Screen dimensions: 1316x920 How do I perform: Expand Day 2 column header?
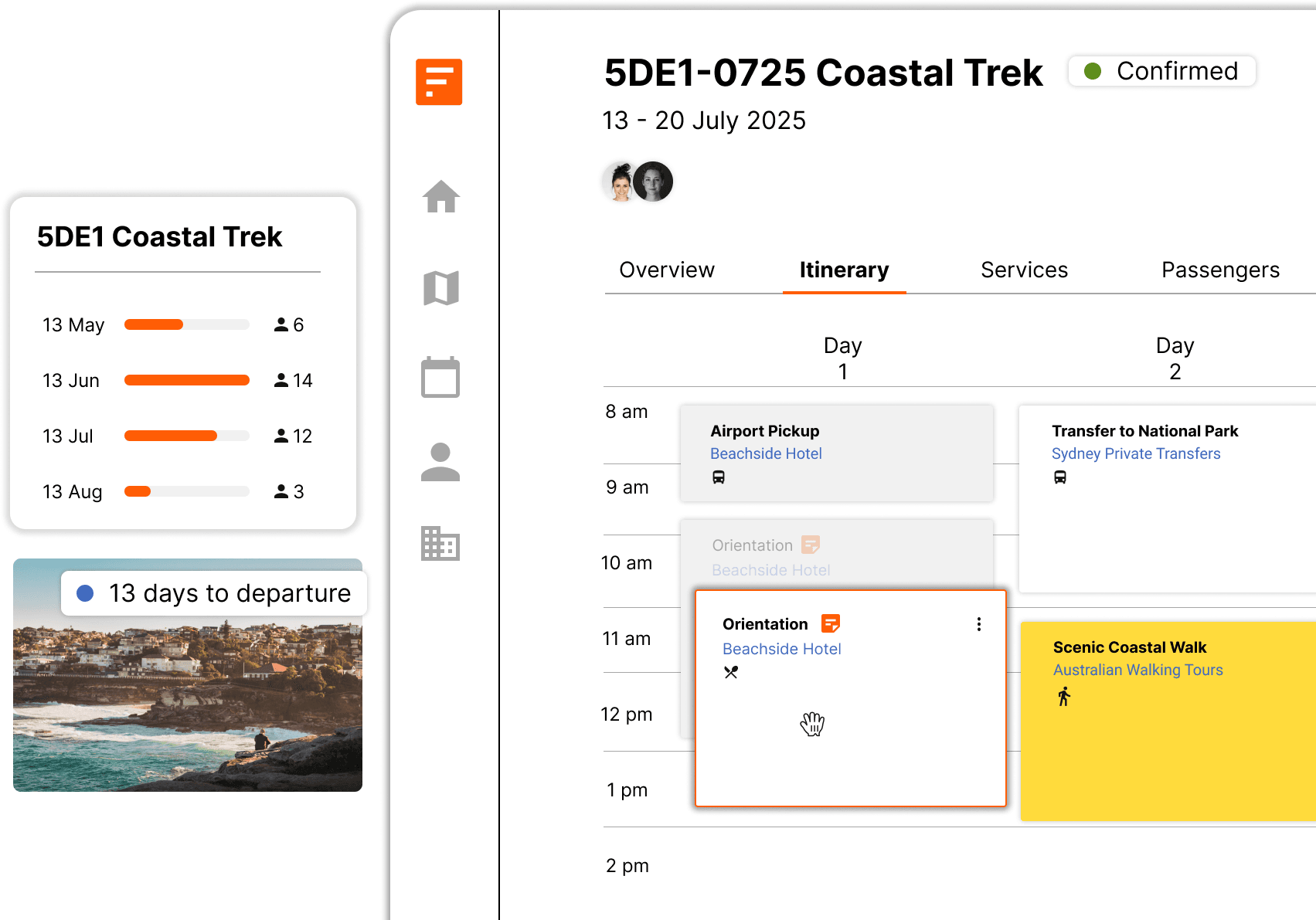coord(1175,358)
